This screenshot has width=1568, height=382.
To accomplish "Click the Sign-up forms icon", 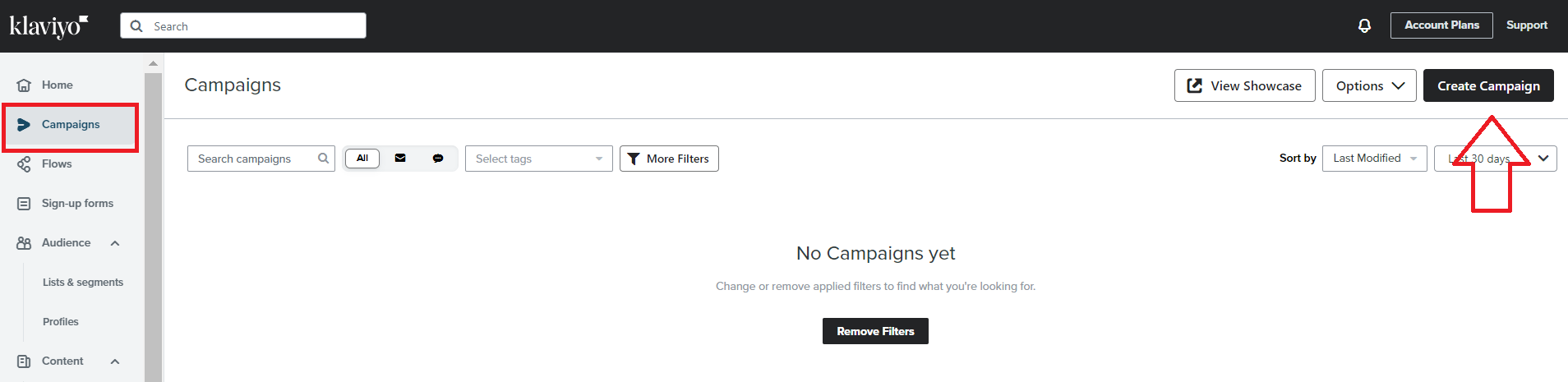I will click(24, 204).
